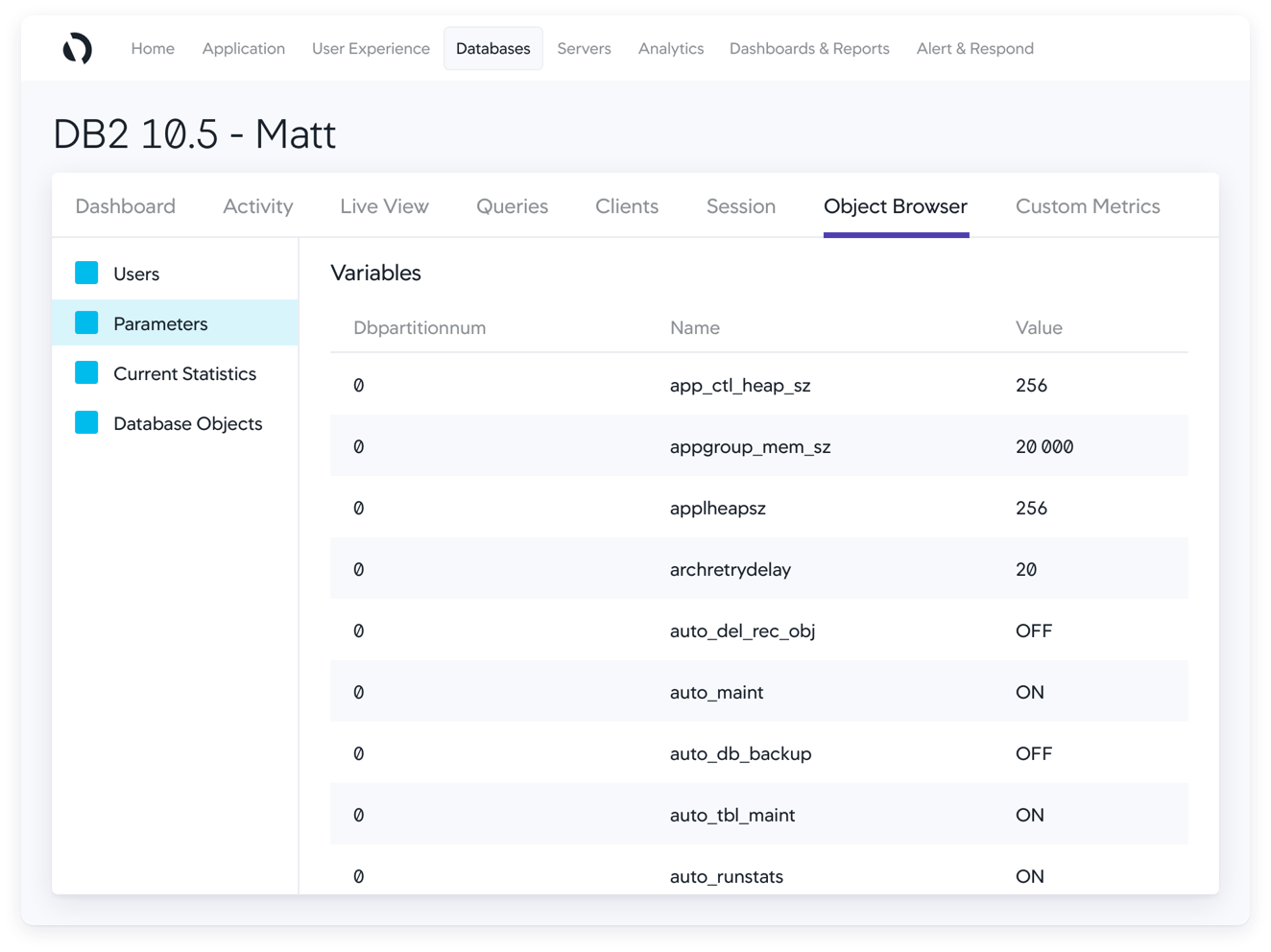1271x952 pixels.
Task: Open the Home menu item
Action: 153,48
